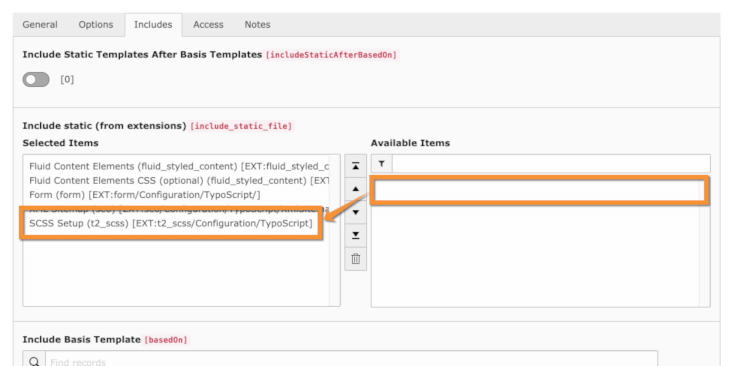Select the Includes tab
The height and width of the screenshot is (366, 734).
(153, 25)
